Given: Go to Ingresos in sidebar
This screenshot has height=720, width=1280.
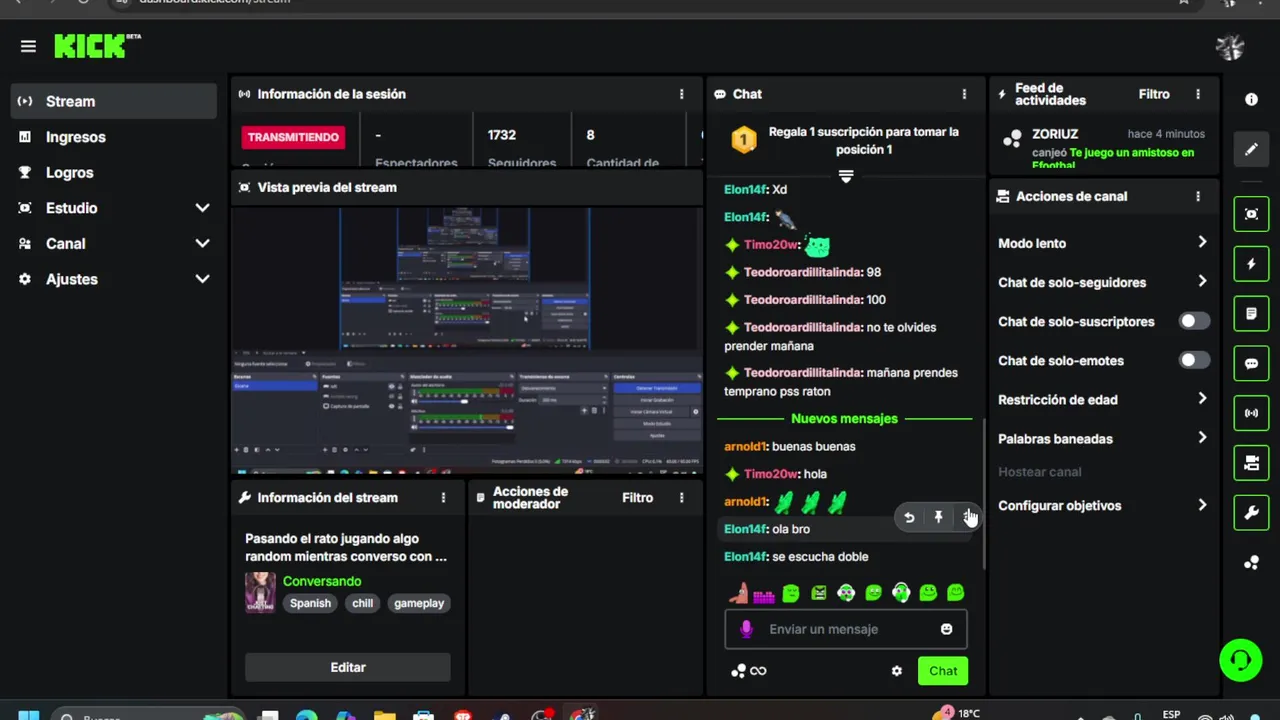Looking at the screenshot, I should 114,137.
